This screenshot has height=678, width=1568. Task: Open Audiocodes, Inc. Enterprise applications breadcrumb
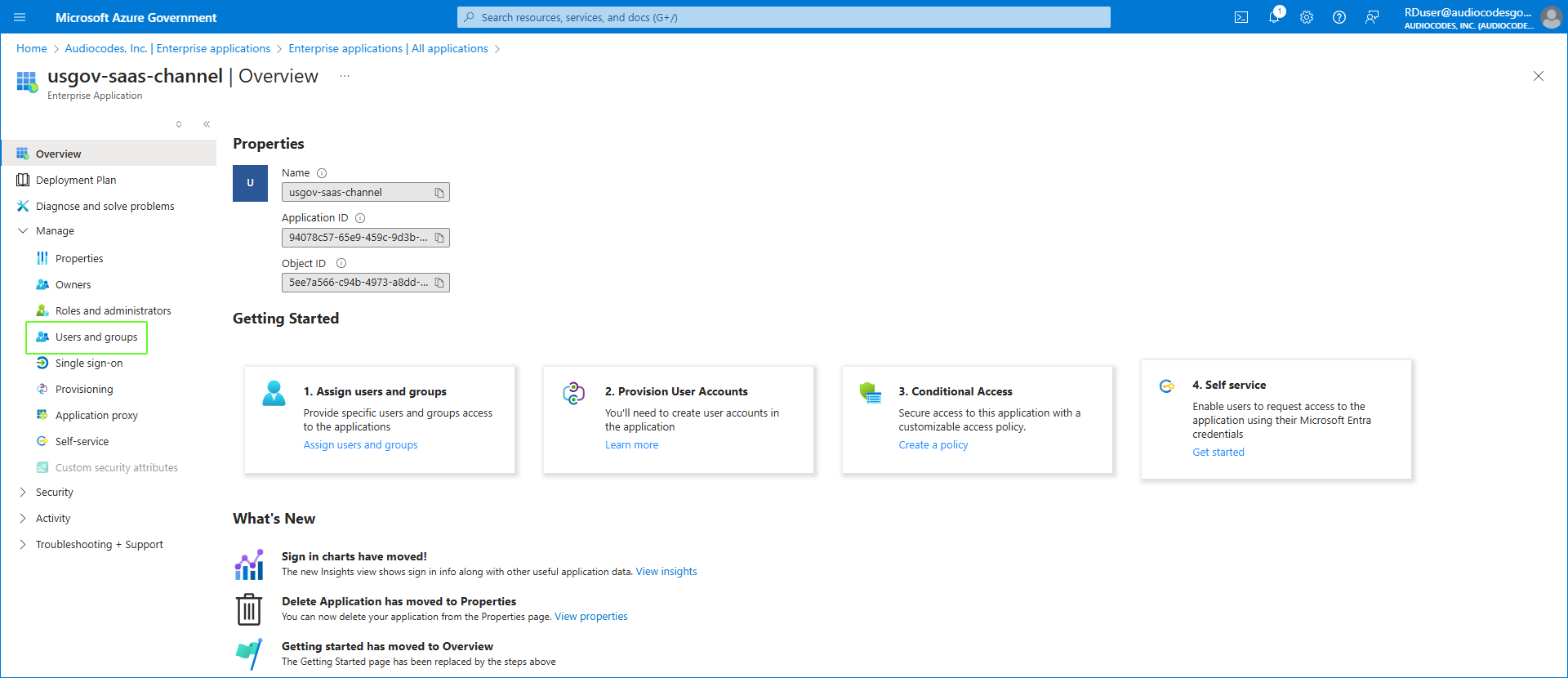point(167,49)
